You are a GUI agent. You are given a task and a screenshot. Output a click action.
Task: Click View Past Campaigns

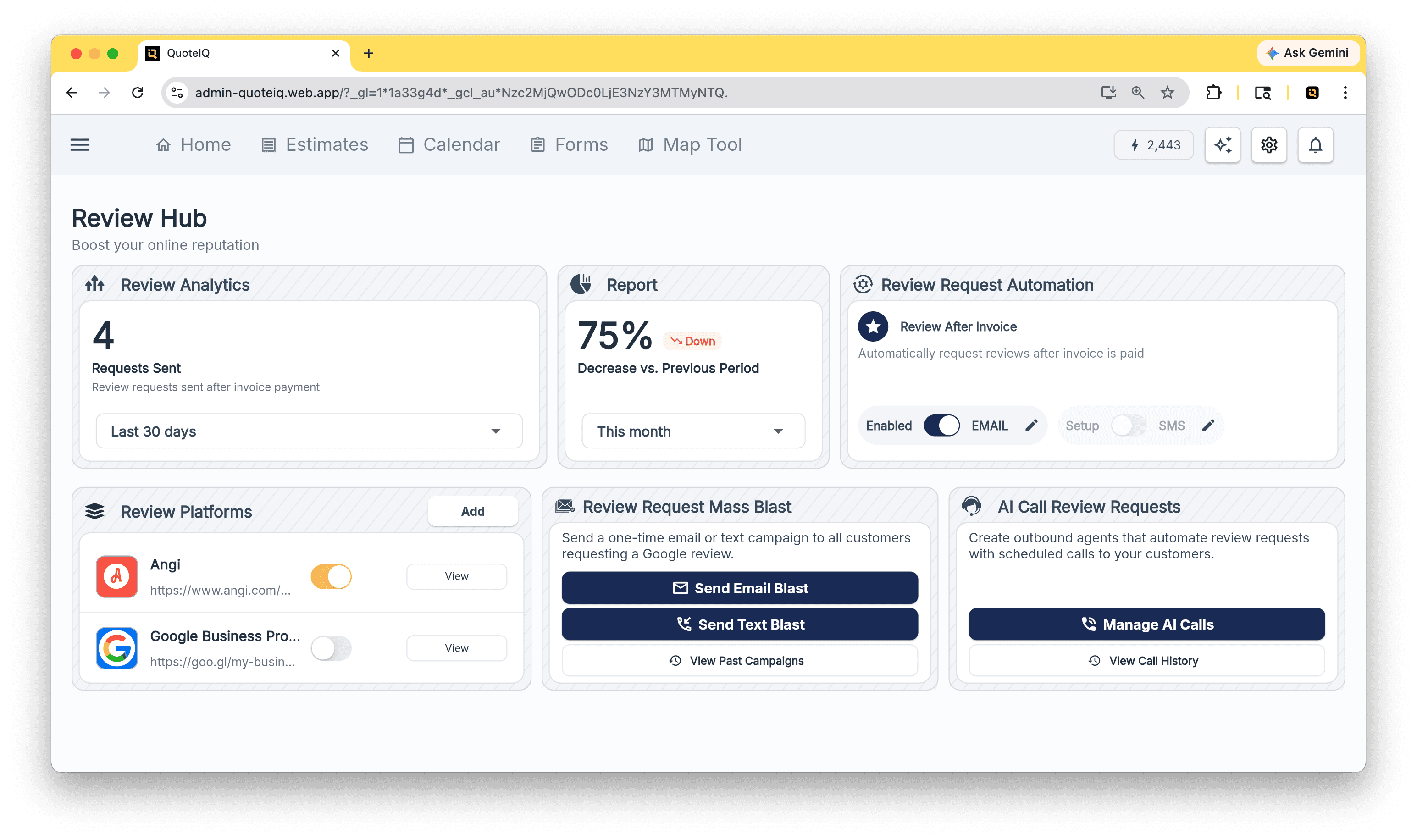[x=739, y=660]
